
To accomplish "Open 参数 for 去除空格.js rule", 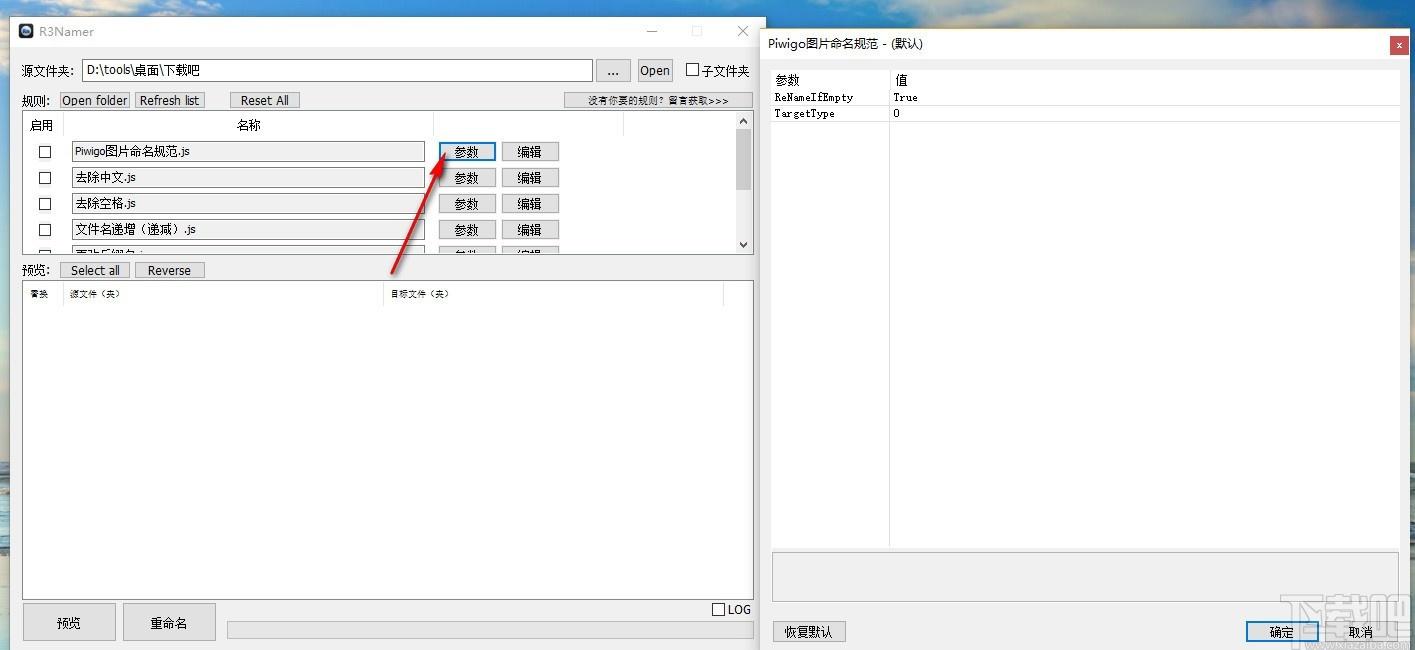I will coord(467,204).
